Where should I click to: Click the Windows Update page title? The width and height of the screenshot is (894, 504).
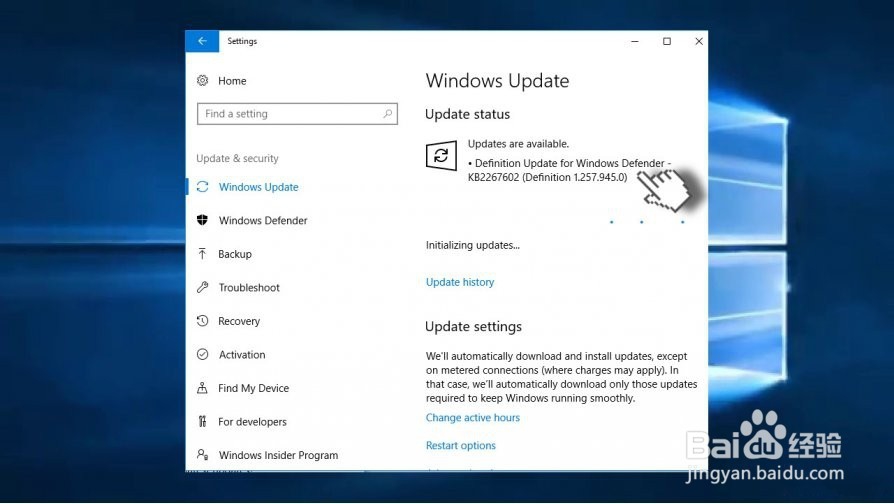(x=497, y=81)
